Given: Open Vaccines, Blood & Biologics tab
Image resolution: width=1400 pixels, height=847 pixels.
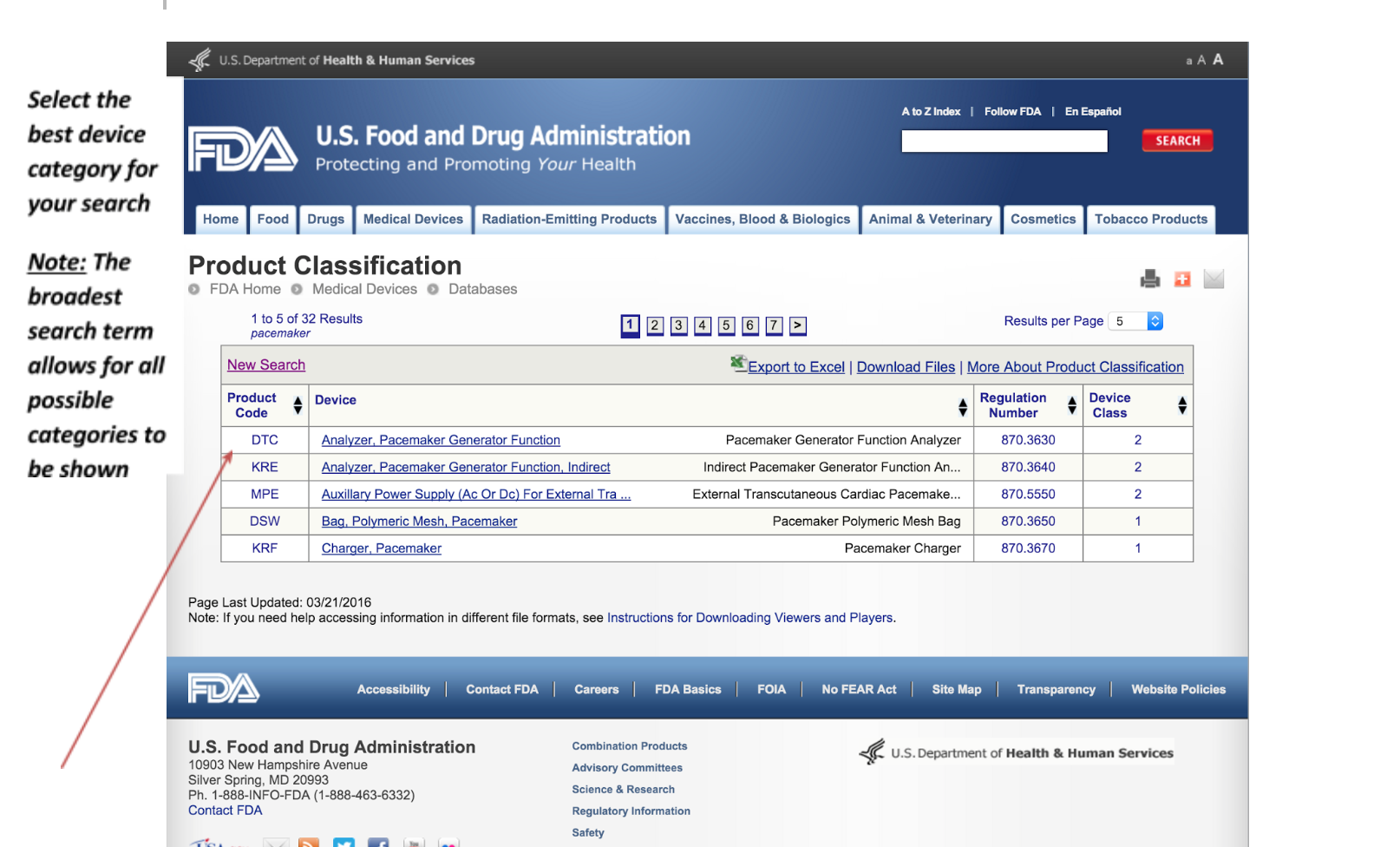Looking at the screenshot, I should click(762, 220).
